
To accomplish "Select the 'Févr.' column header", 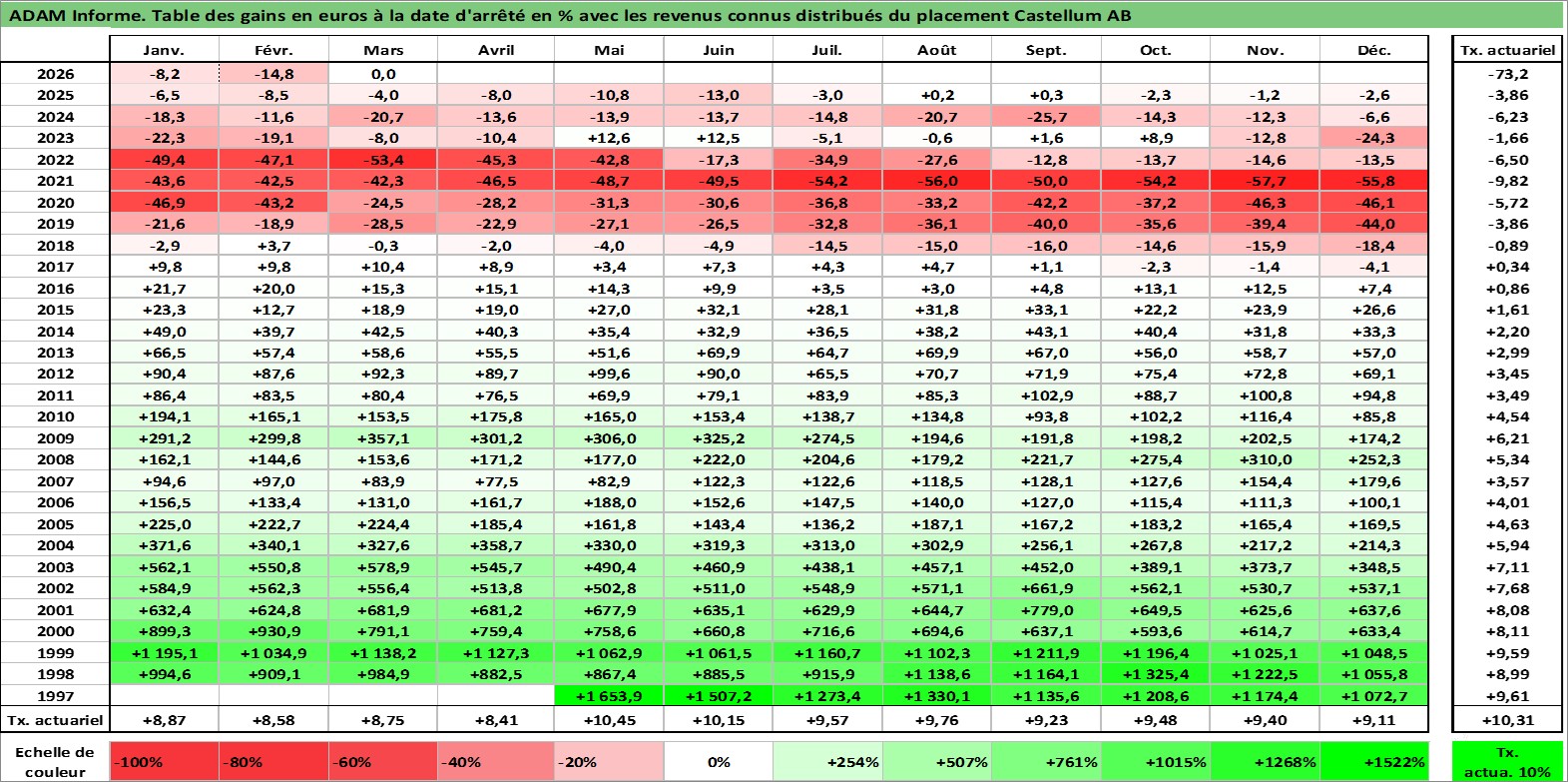I will (273, 50).
